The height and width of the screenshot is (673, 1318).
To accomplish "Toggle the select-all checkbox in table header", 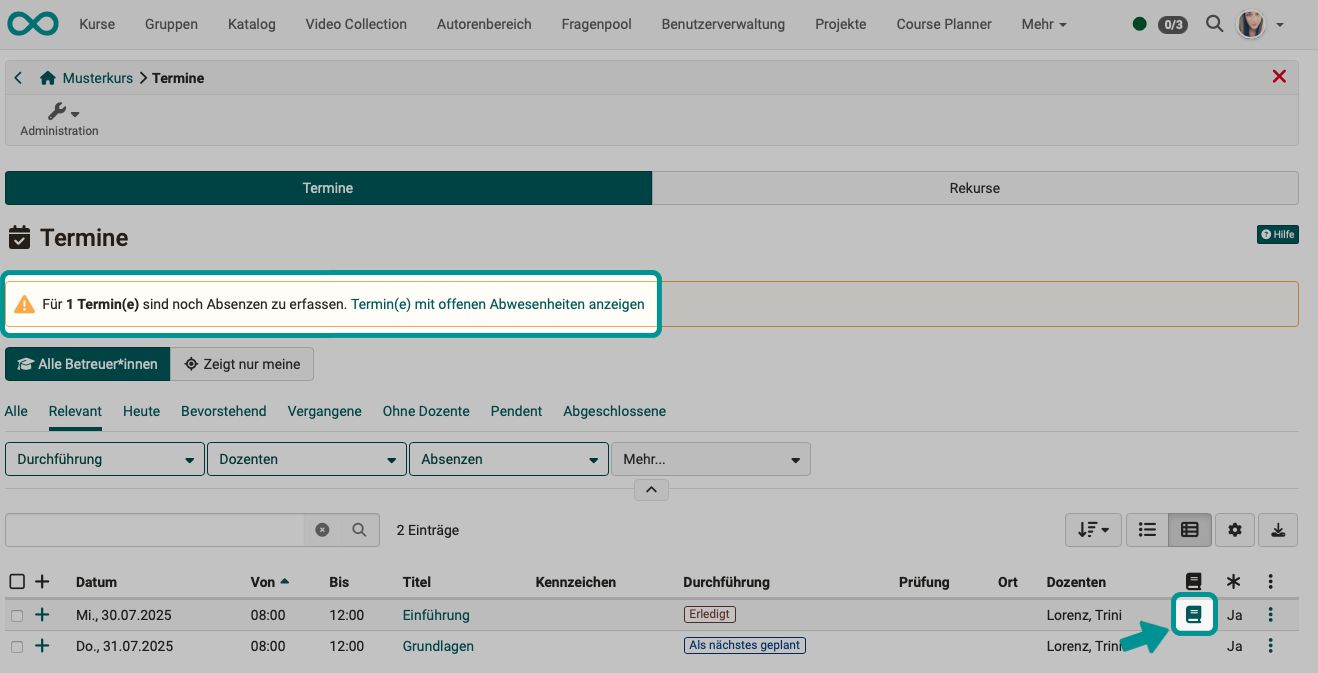I will click(x=16, y=581).
